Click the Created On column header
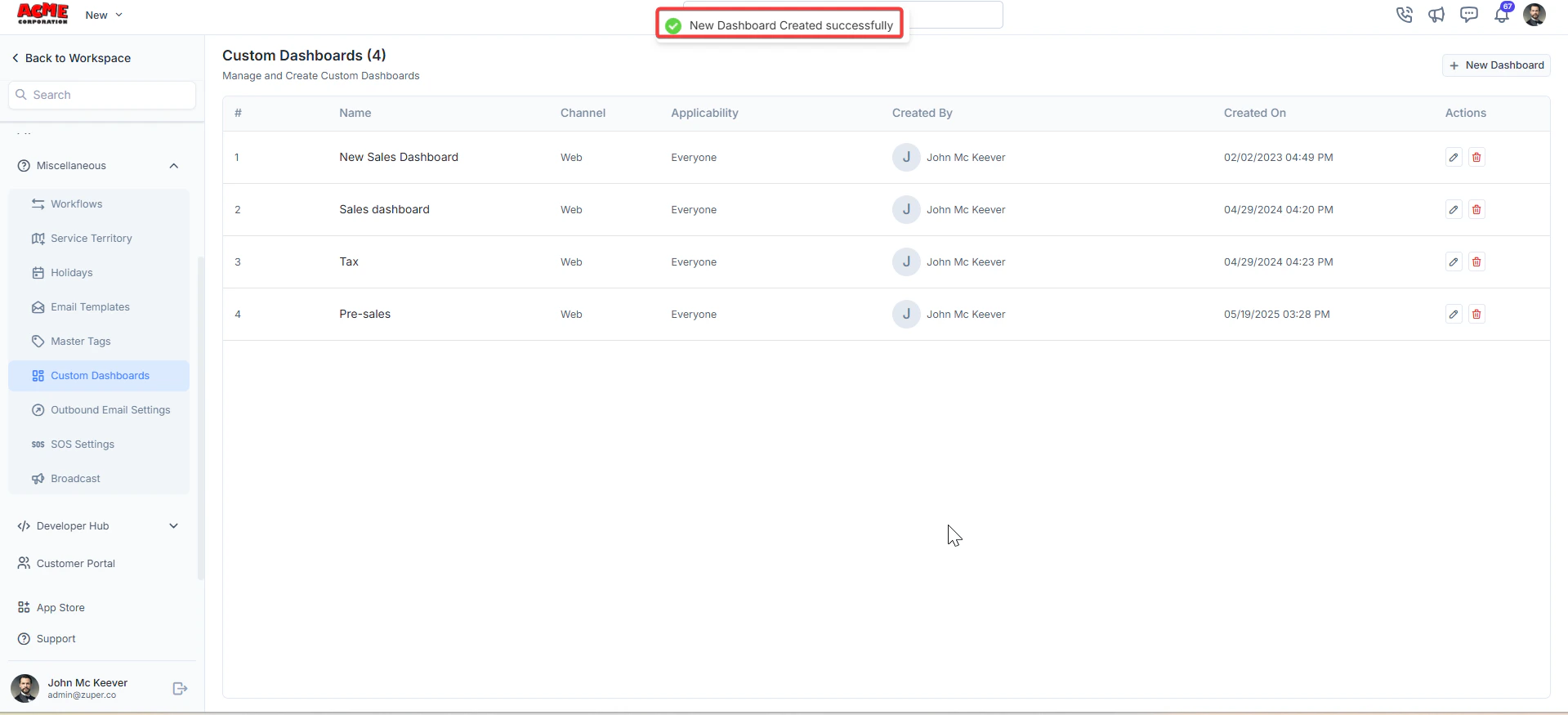The height and width of the screenshot is (715, 1568). (1254, 113)
